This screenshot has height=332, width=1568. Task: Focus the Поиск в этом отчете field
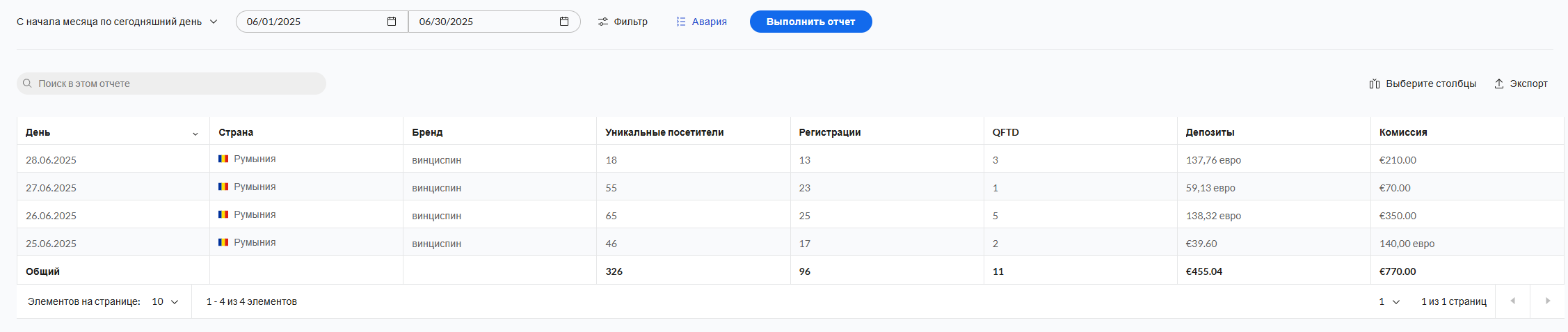pyautogui.click(x=171, y=84)
